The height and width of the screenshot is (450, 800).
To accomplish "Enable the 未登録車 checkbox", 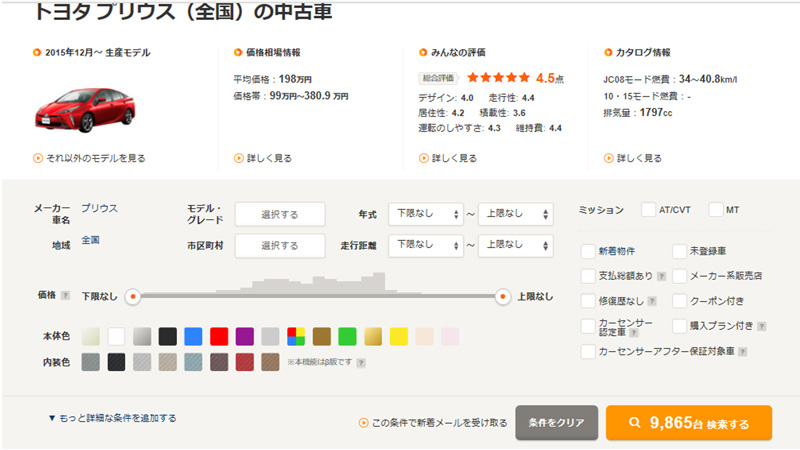I will click(x=679, y=251).
